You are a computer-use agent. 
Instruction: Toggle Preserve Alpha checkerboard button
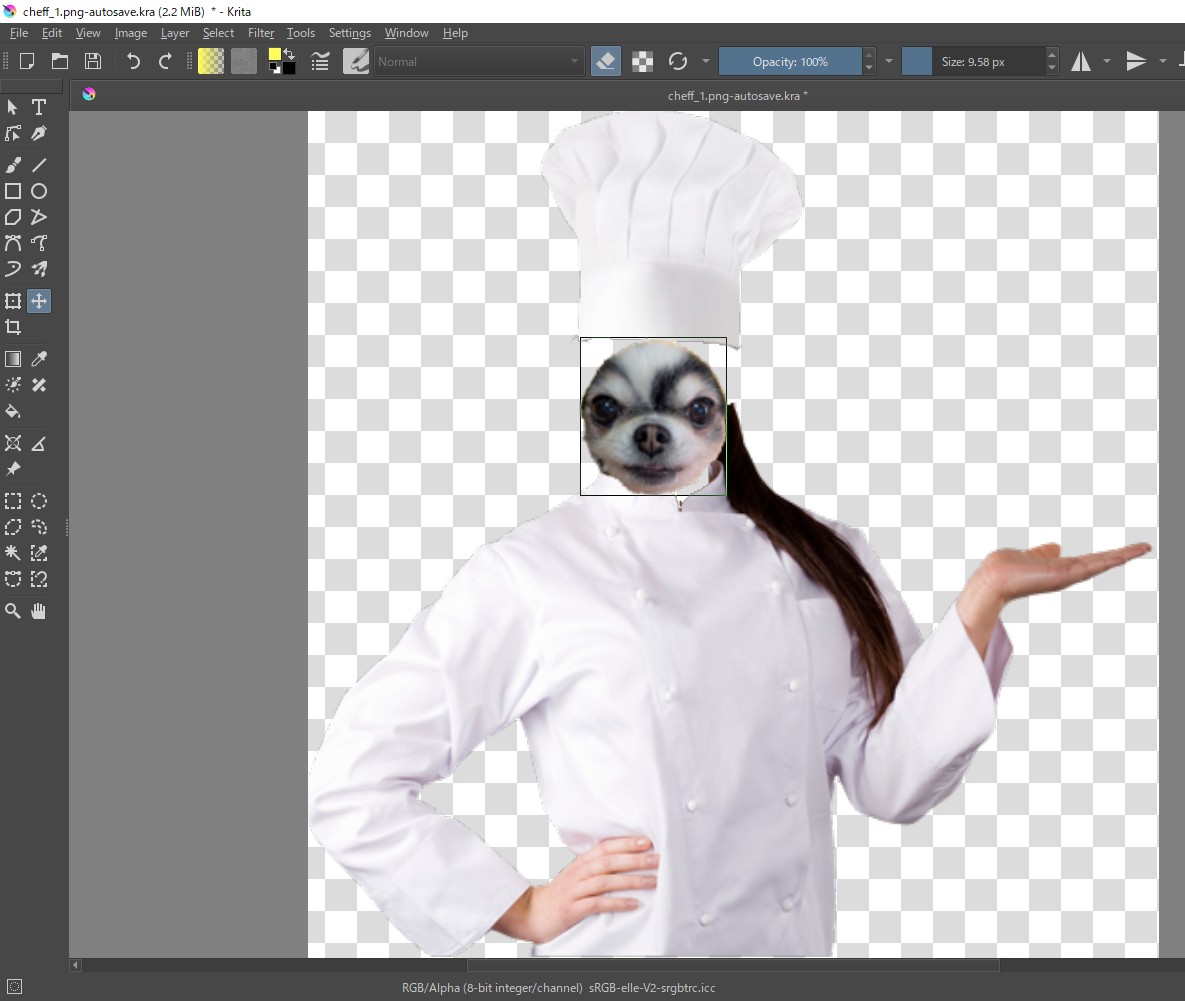pyautogui.click(x=642, y=62)
